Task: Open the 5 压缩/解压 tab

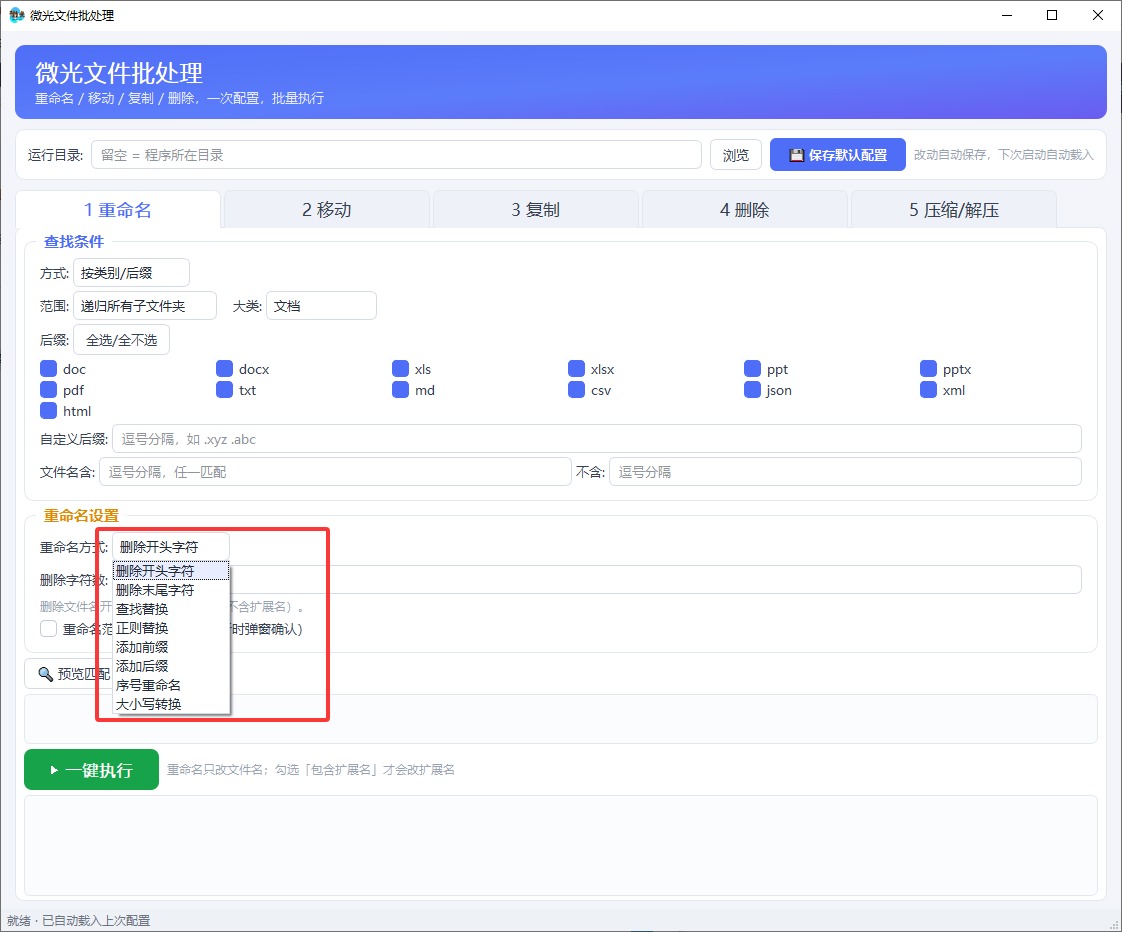Action: [954, 210]
